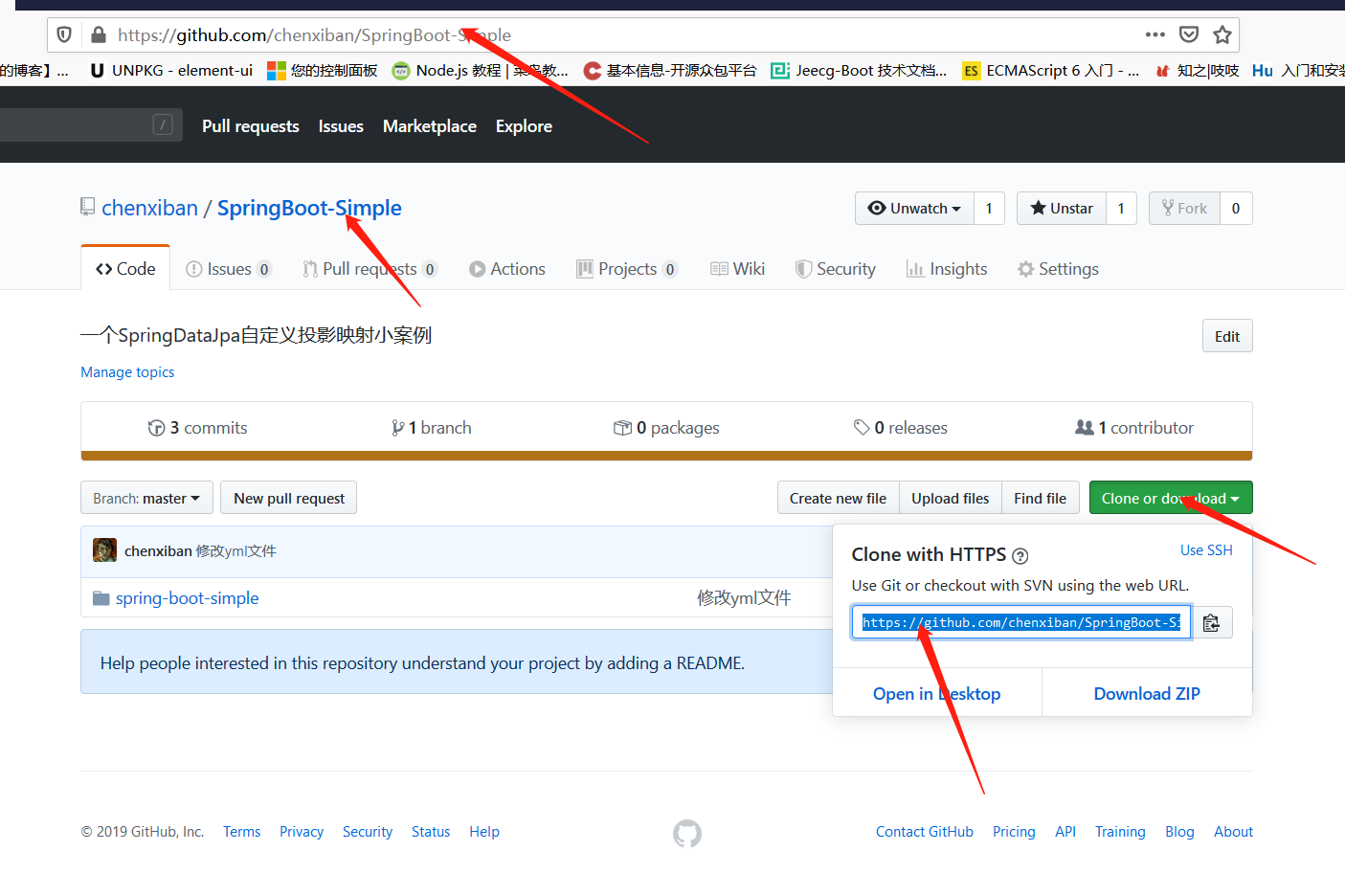This screenshot has height=896, width=1345.
Task: Open the Jeecg-Boot 技术文档 bookmark
Action: pyautogui.click(x=859, y=71)
